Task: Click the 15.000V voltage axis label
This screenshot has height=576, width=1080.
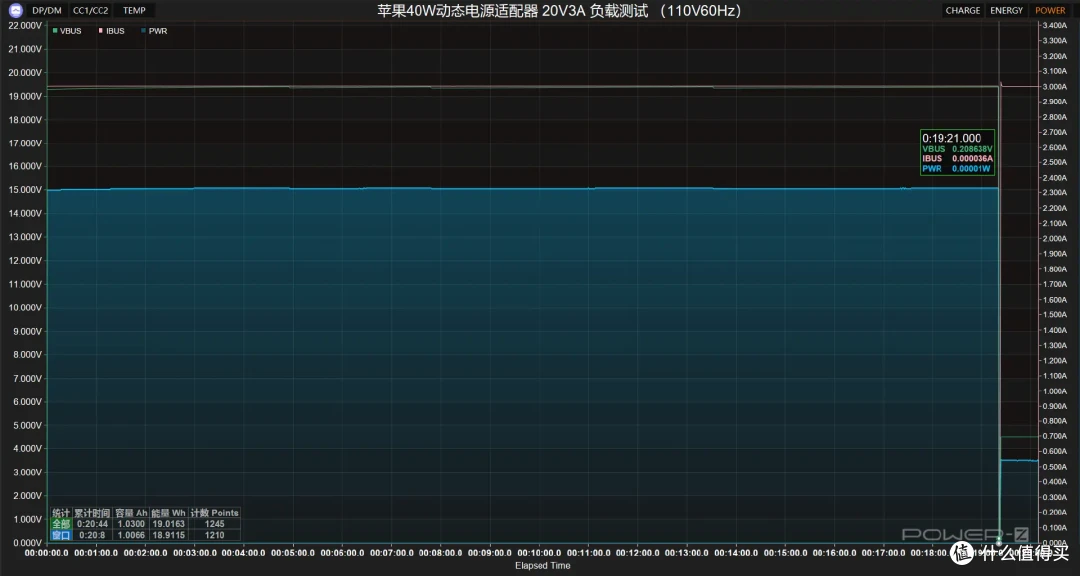Action: pyautogui.click(x=25, y=189)
